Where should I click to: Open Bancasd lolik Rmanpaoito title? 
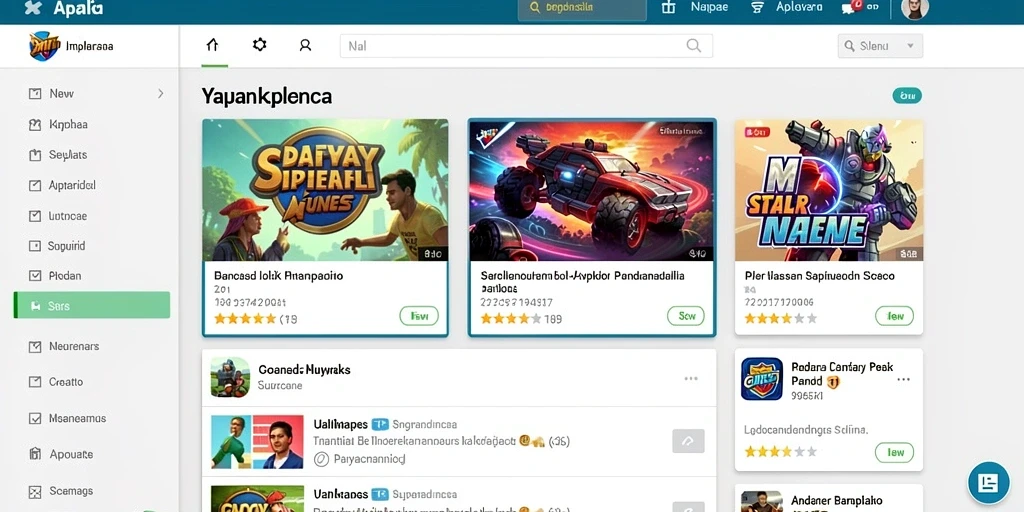point(279,276)
